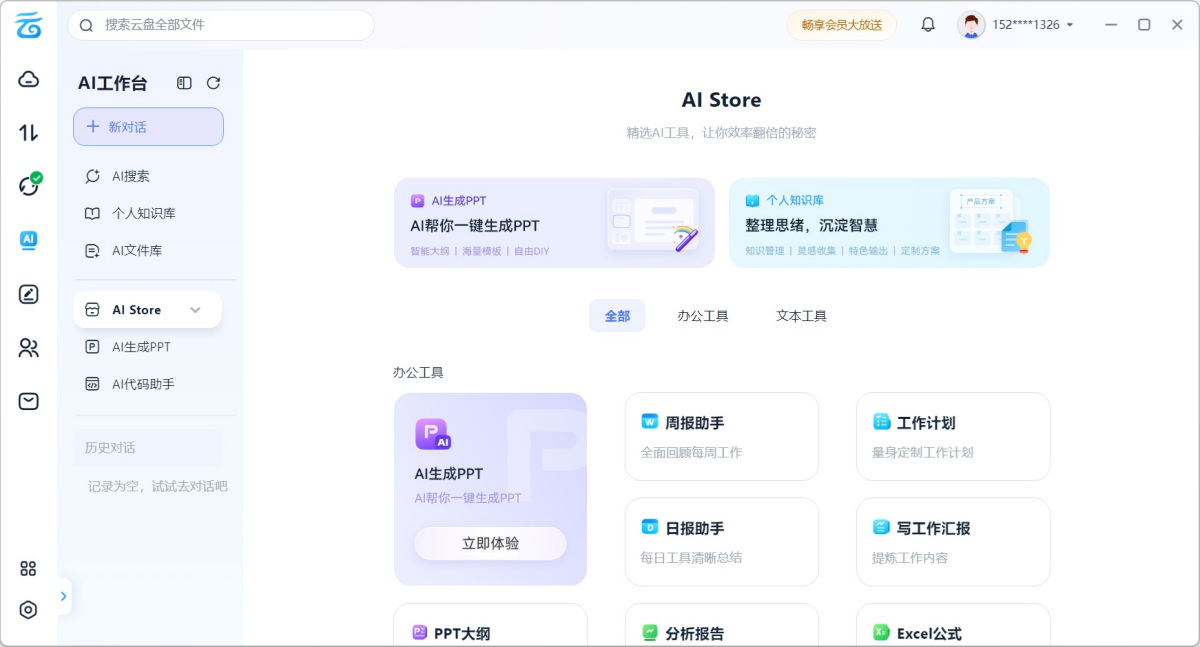Open the notes editor icon in left rail
The image size is (1200, 647).
pyautogui.click(x=28, y=294)
